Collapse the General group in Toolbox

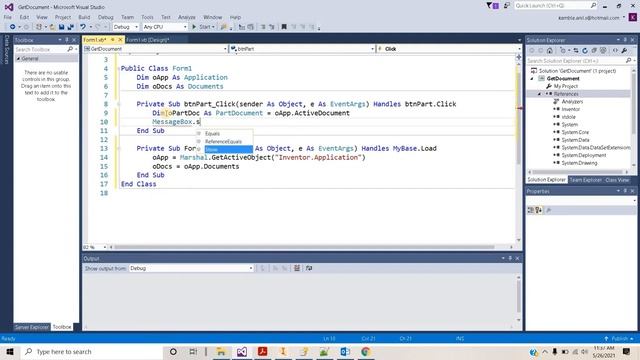click(18, 59)
